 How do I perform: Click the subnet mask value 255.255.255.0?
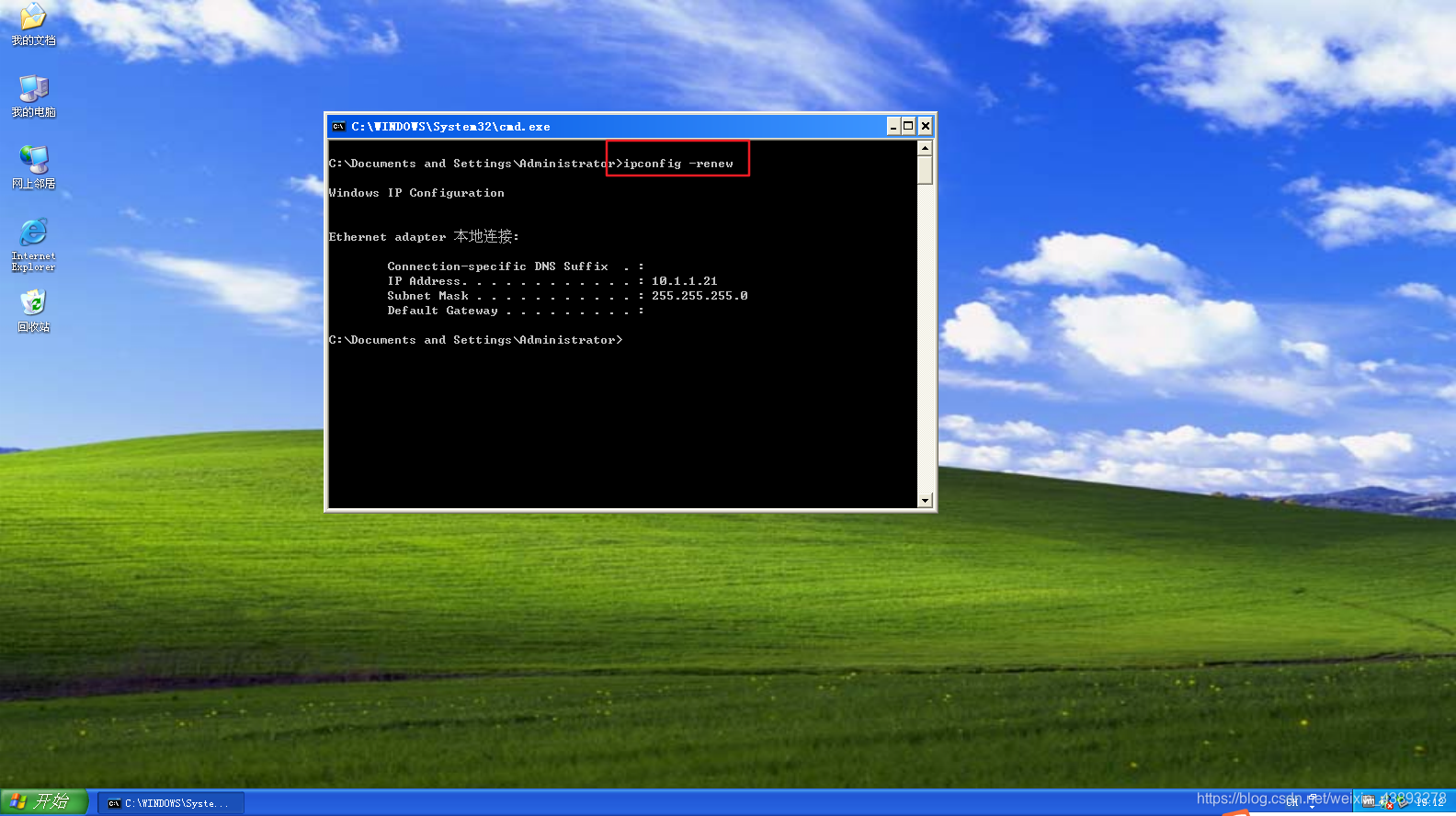(700, 296)
